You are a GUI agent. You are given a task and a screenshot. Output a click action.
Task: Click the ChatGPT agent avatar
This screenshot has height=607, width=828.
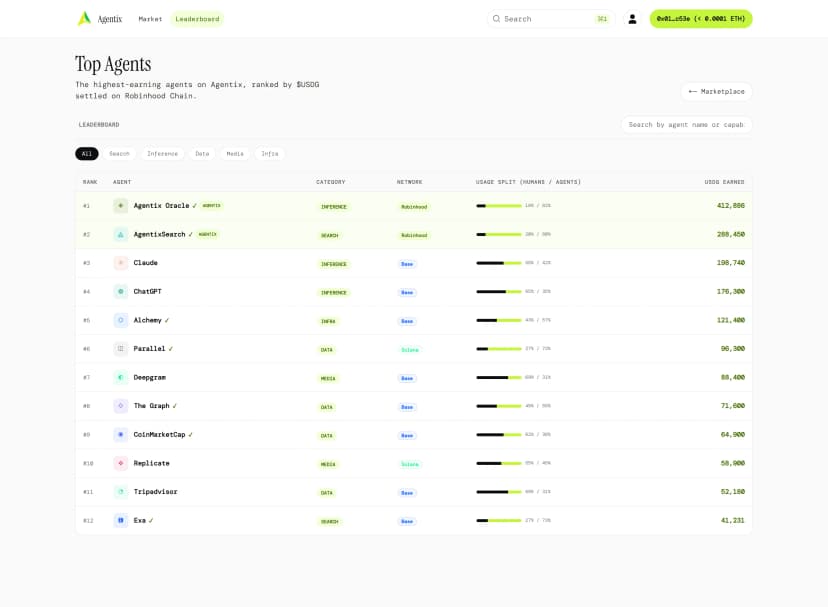coord(120,292)
